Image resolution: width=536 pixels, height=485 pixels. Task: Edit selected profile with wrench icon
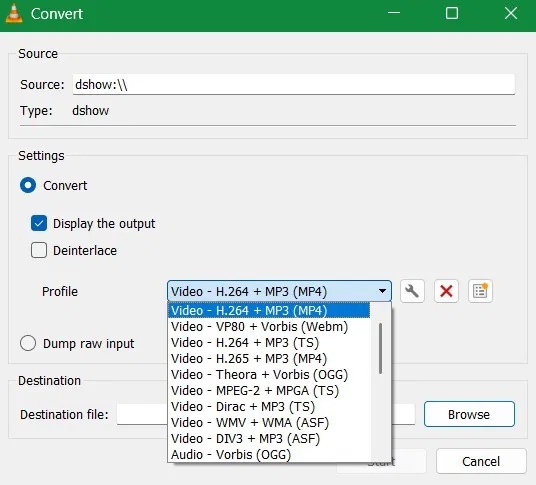[x=412, y=291]
